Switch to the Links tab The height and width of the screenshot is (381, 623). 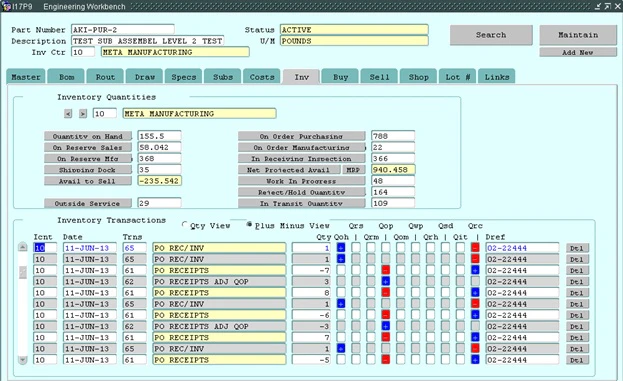[x=497, y=77]
